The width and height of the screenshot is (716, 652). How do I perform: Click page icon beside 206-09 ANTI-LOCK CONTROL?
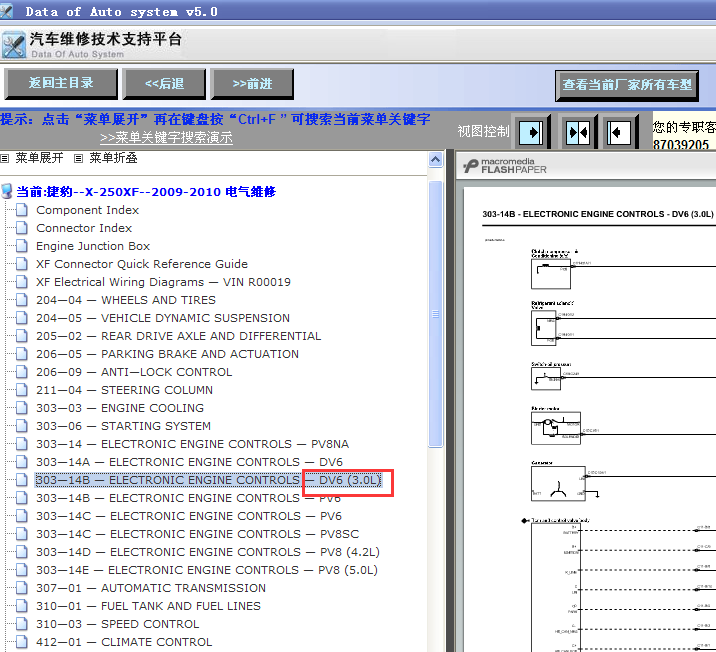point(21,372)
